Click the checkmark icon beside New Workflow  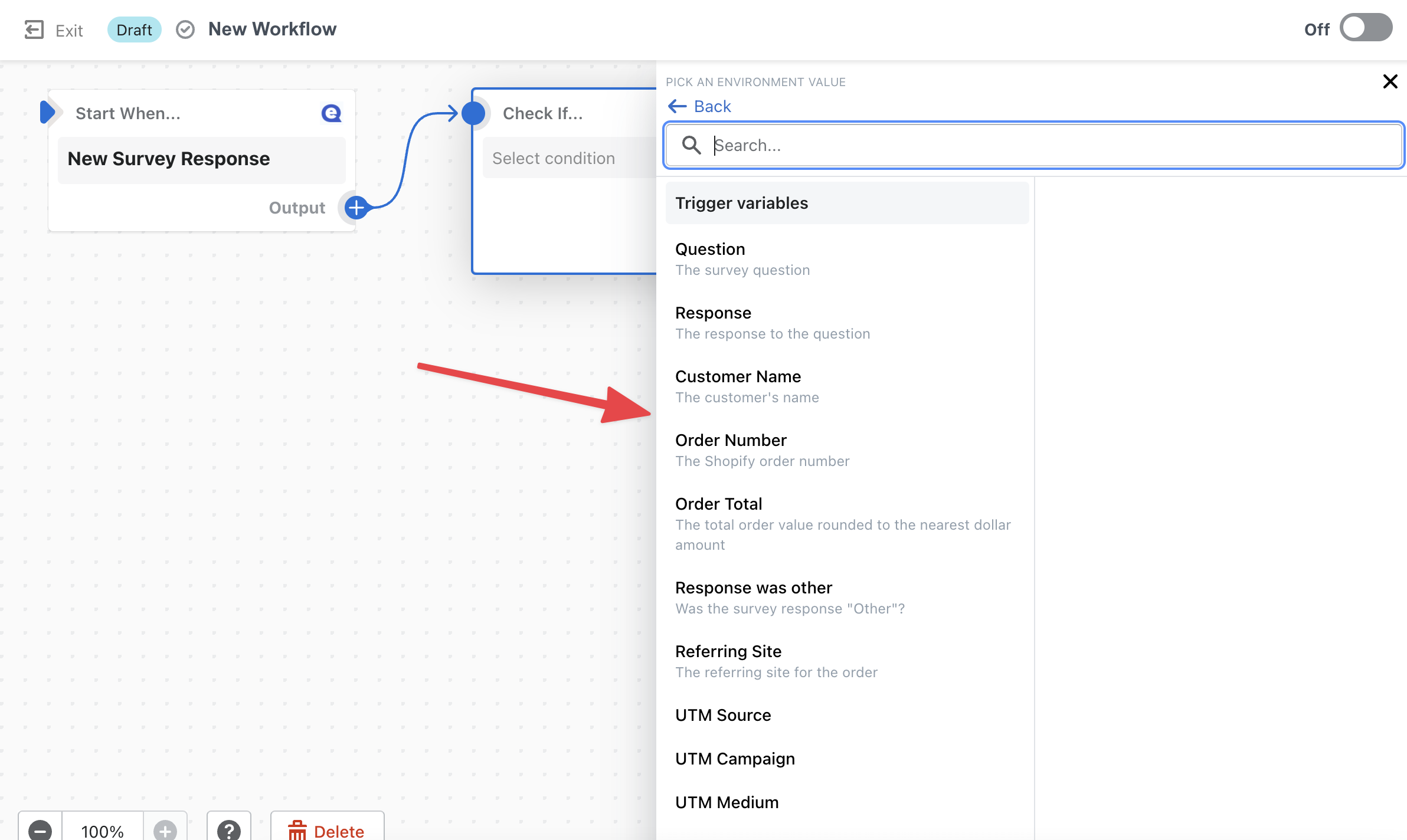(x=185, y=29)
